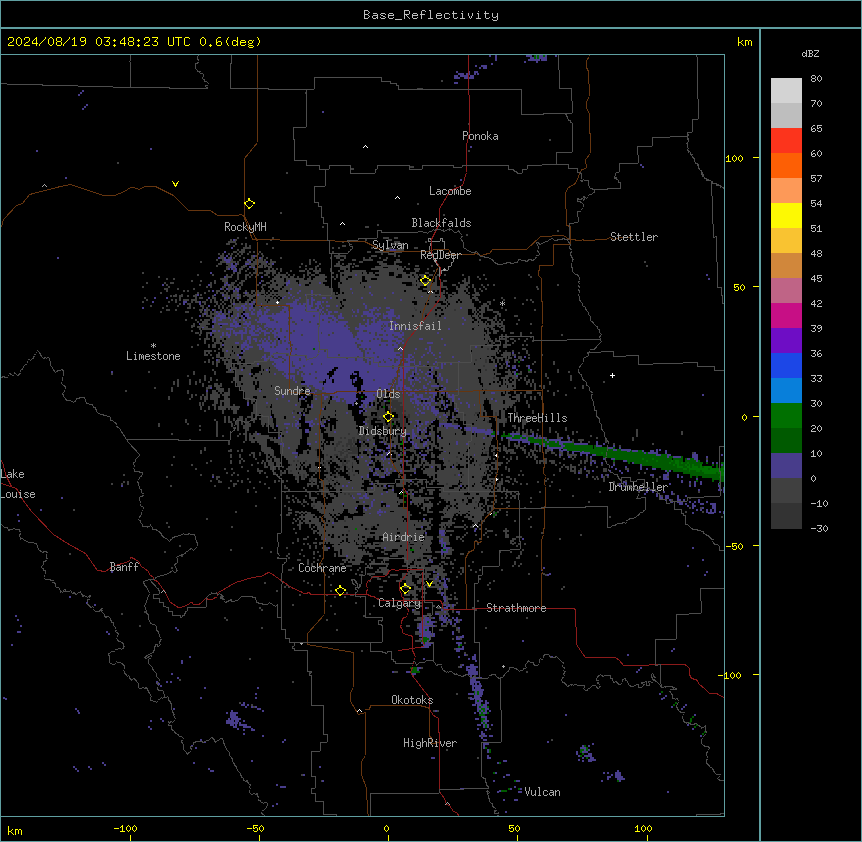Click the Ponoka city label
Image resolution: width=862 pixels, height=842 pixels.
pyautogui.click(x=480, y=136)
